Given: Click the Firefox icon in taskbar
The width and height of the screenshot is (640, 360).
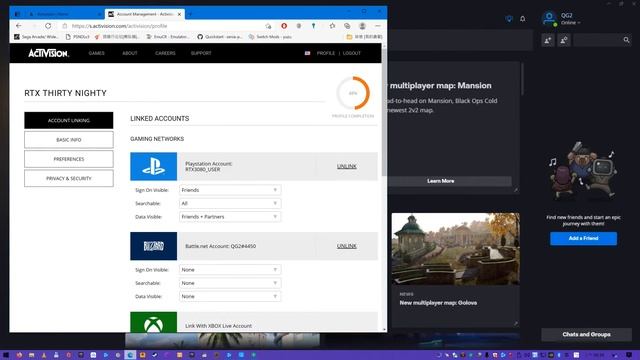Looking at the screenshot, I should [19, 355].
